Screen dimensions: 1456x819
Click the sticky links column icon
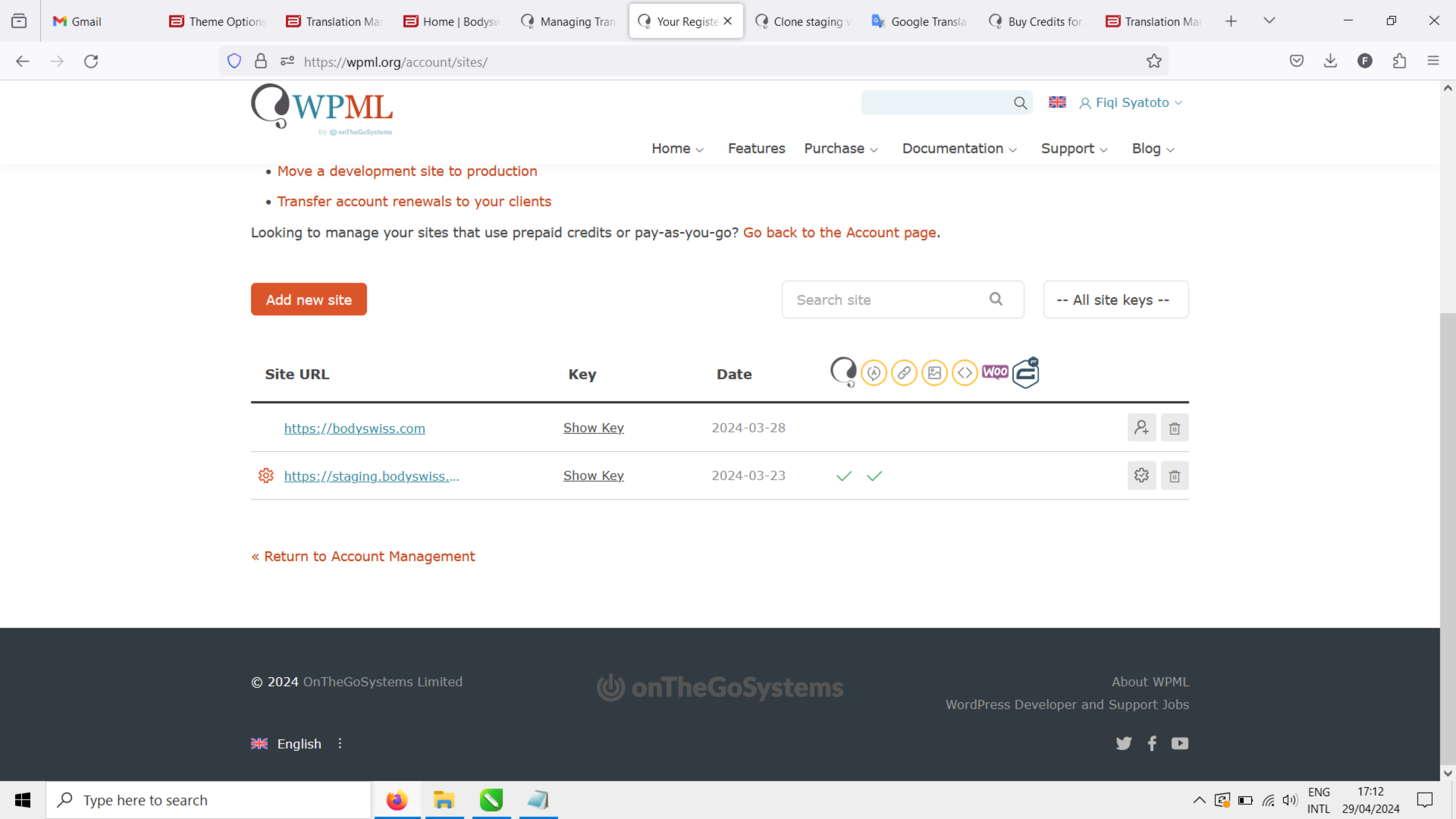pos(904,373)
